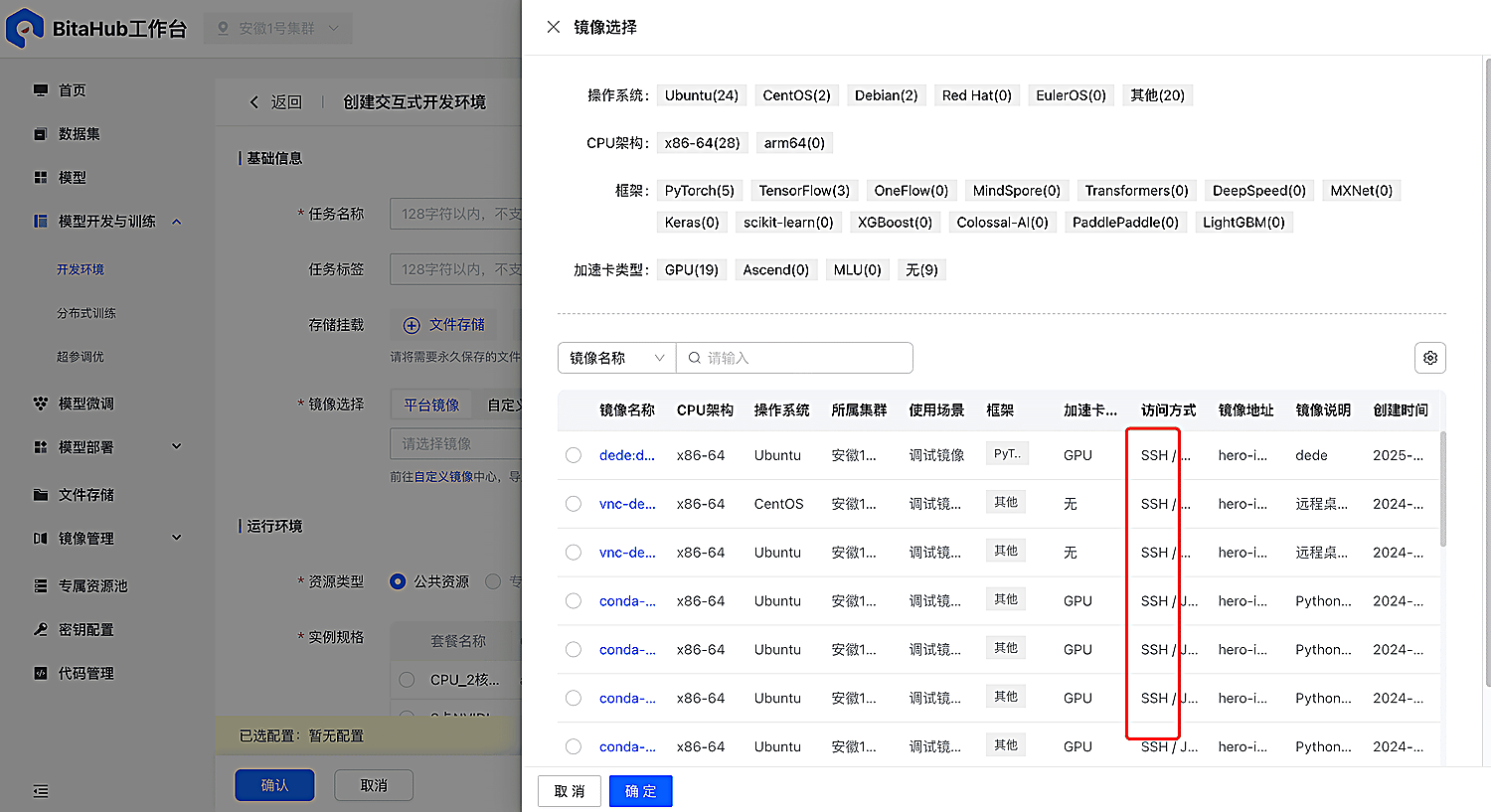Image resolution: width=1491 pixels, height=812 pixels.
Task: Close the 镜像选择 panel with X
Action: [x=554, y=27]
